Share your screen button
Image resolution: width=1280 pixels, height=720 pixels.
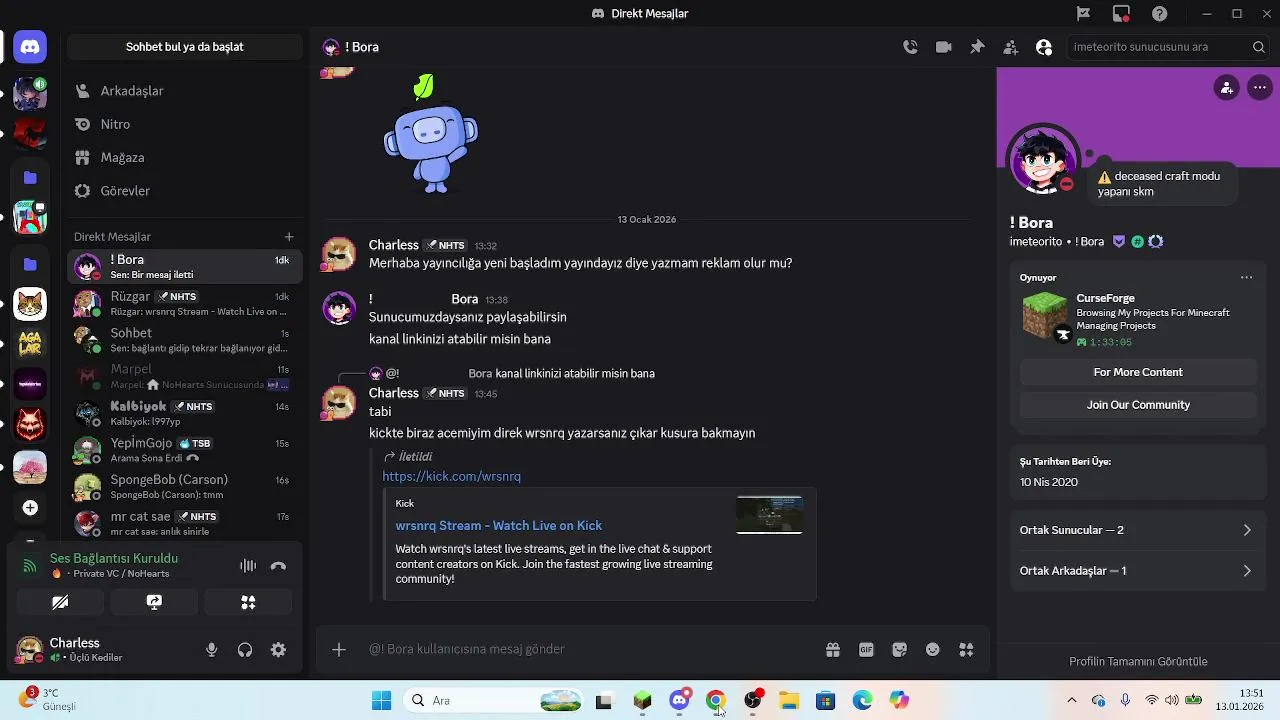154,602
